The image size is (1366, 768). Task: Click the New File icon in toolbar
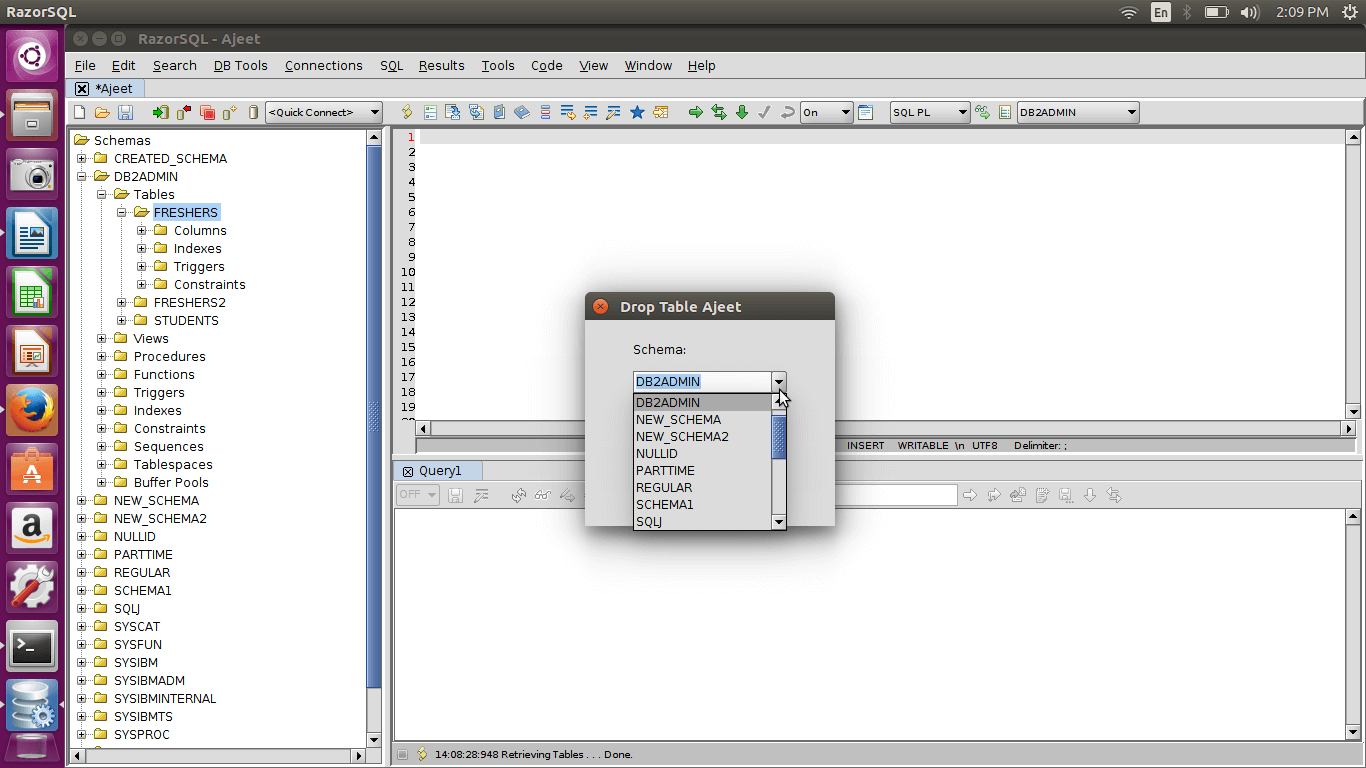pyautogui.click(x=80, y=113)
